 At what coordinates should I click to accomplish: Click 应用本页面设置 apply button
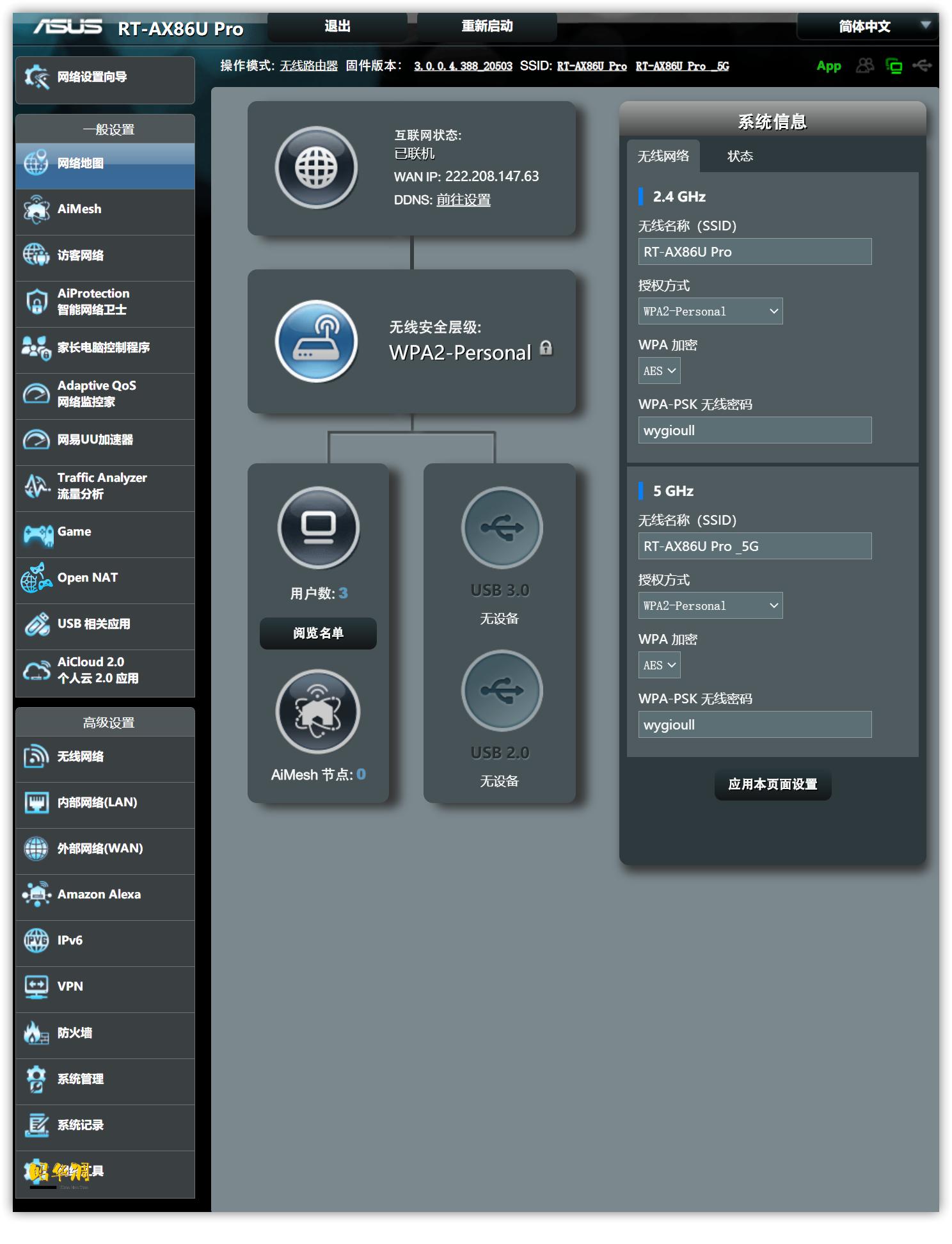pyautogui.click(x=773, y=784)
